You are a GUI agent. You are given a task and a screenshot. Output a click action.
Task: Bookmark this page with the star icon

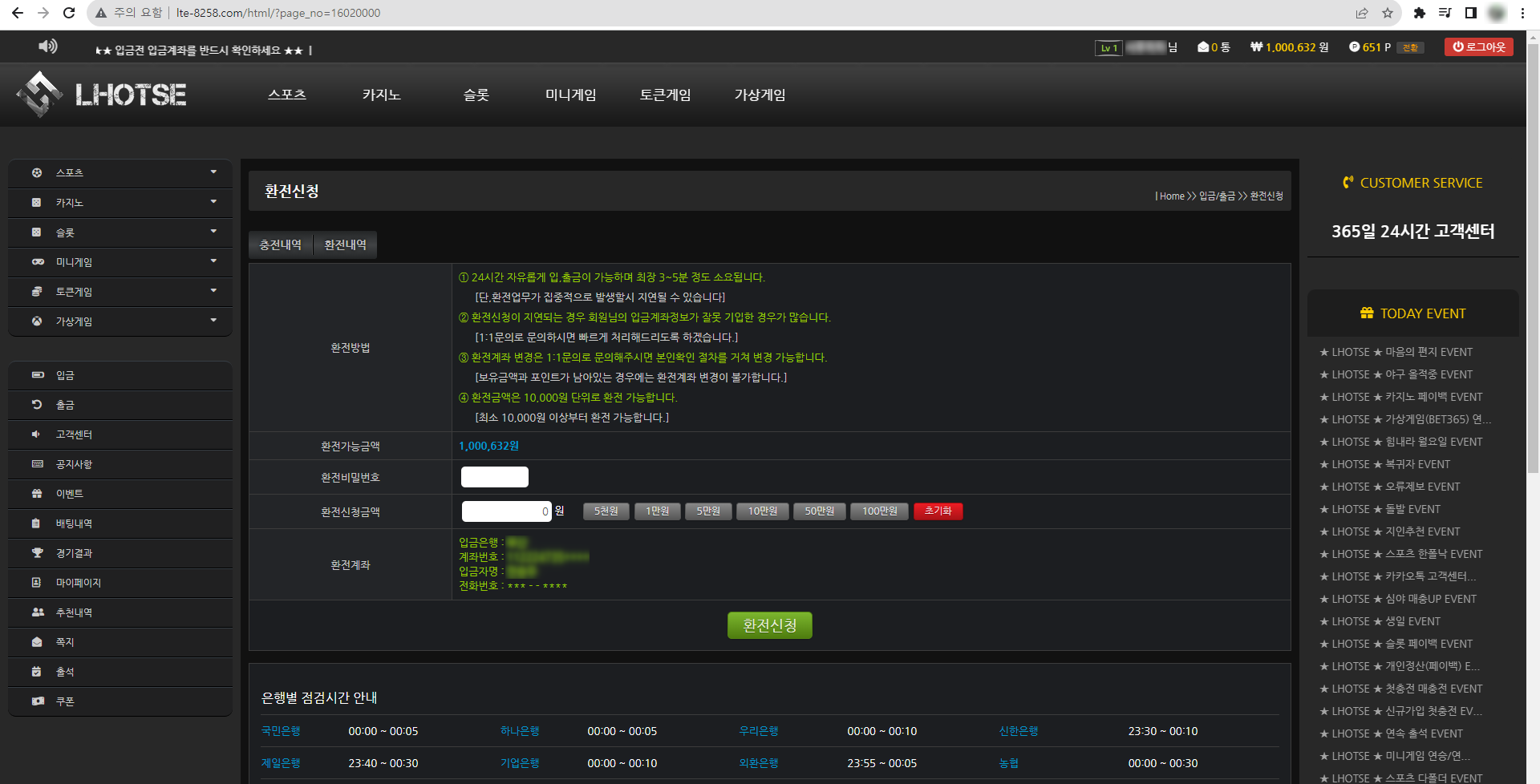1388,13
